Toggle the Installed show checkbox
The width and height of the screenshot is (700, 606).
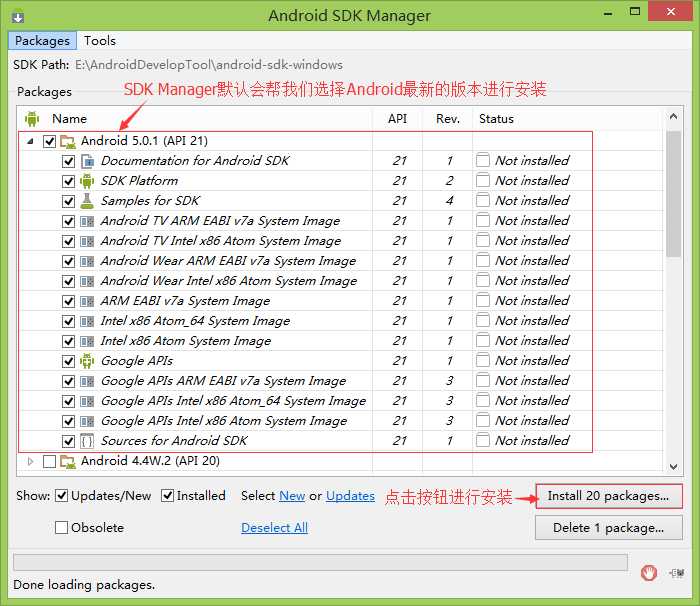[x=167, y=496]
